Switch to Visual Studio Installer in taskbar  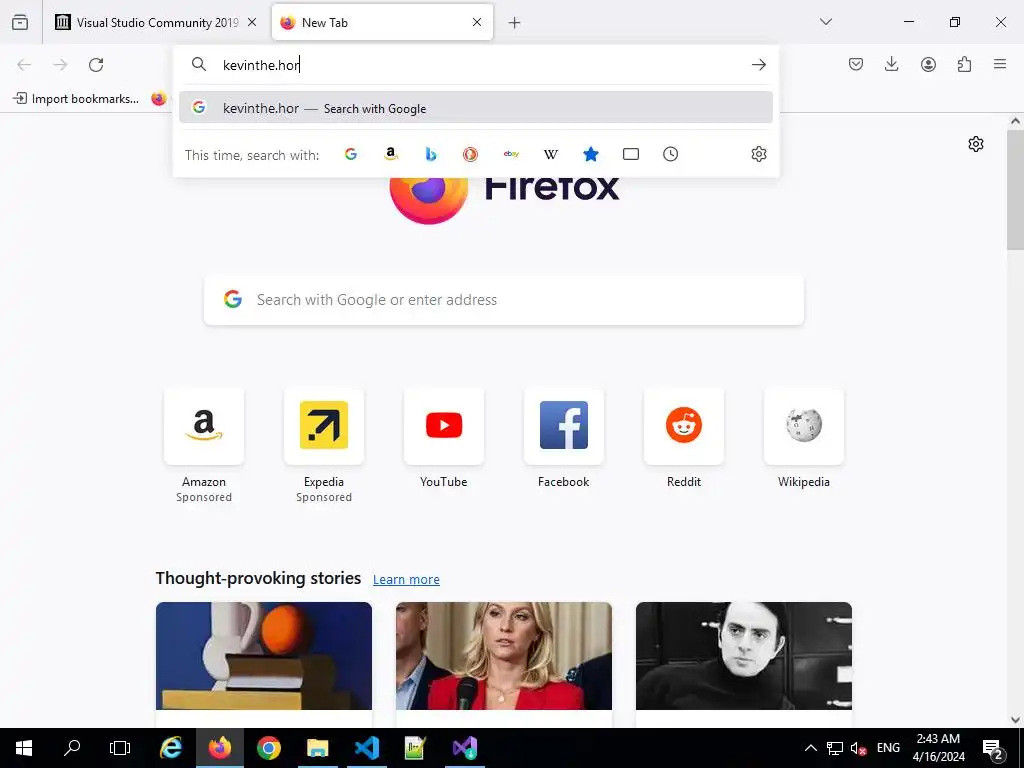click(464, 748)
